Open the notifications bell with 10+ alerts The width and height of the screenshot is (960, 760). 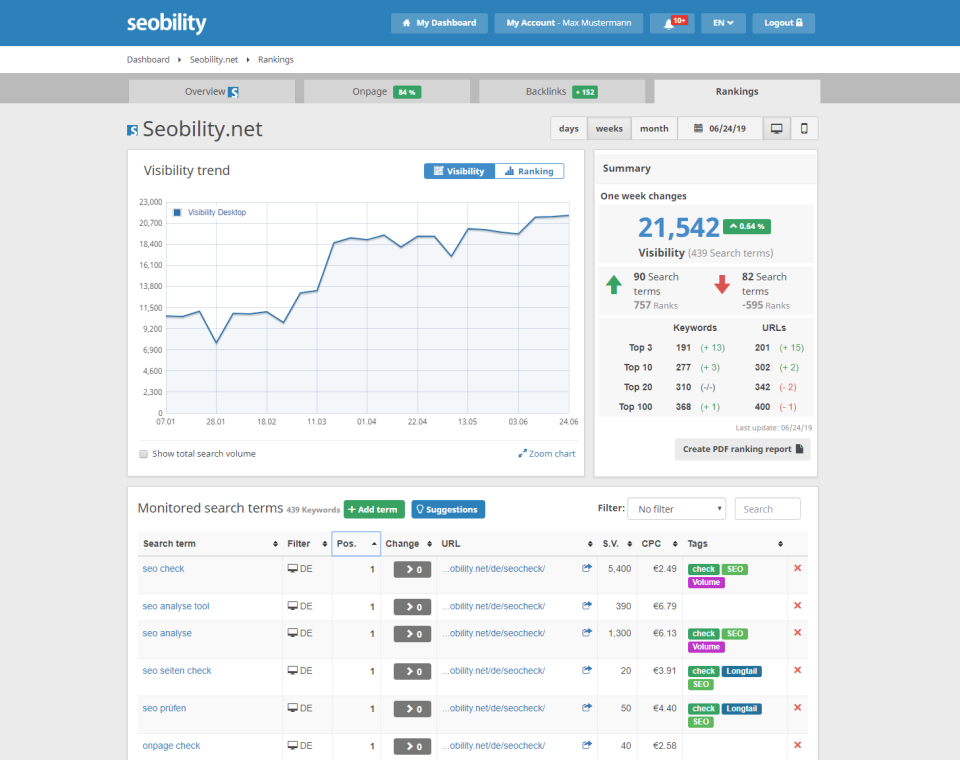point(671,22)
